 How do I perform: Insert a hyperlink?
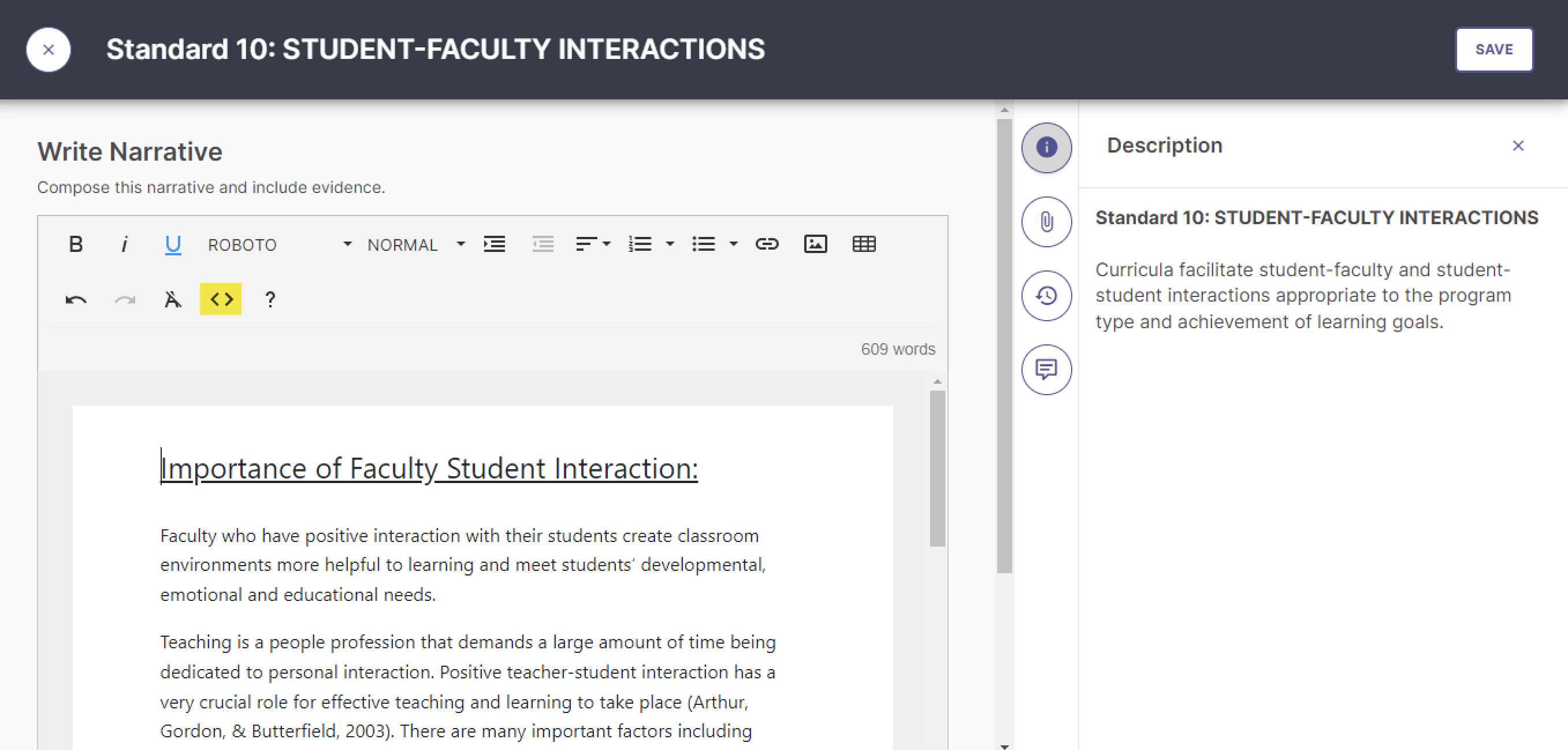[767, 244]
